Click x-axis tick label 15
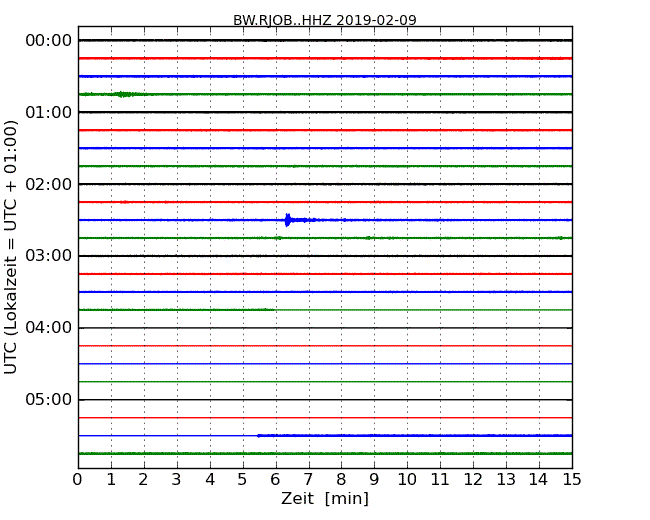The image size is (650, 520). pos(572,480)
